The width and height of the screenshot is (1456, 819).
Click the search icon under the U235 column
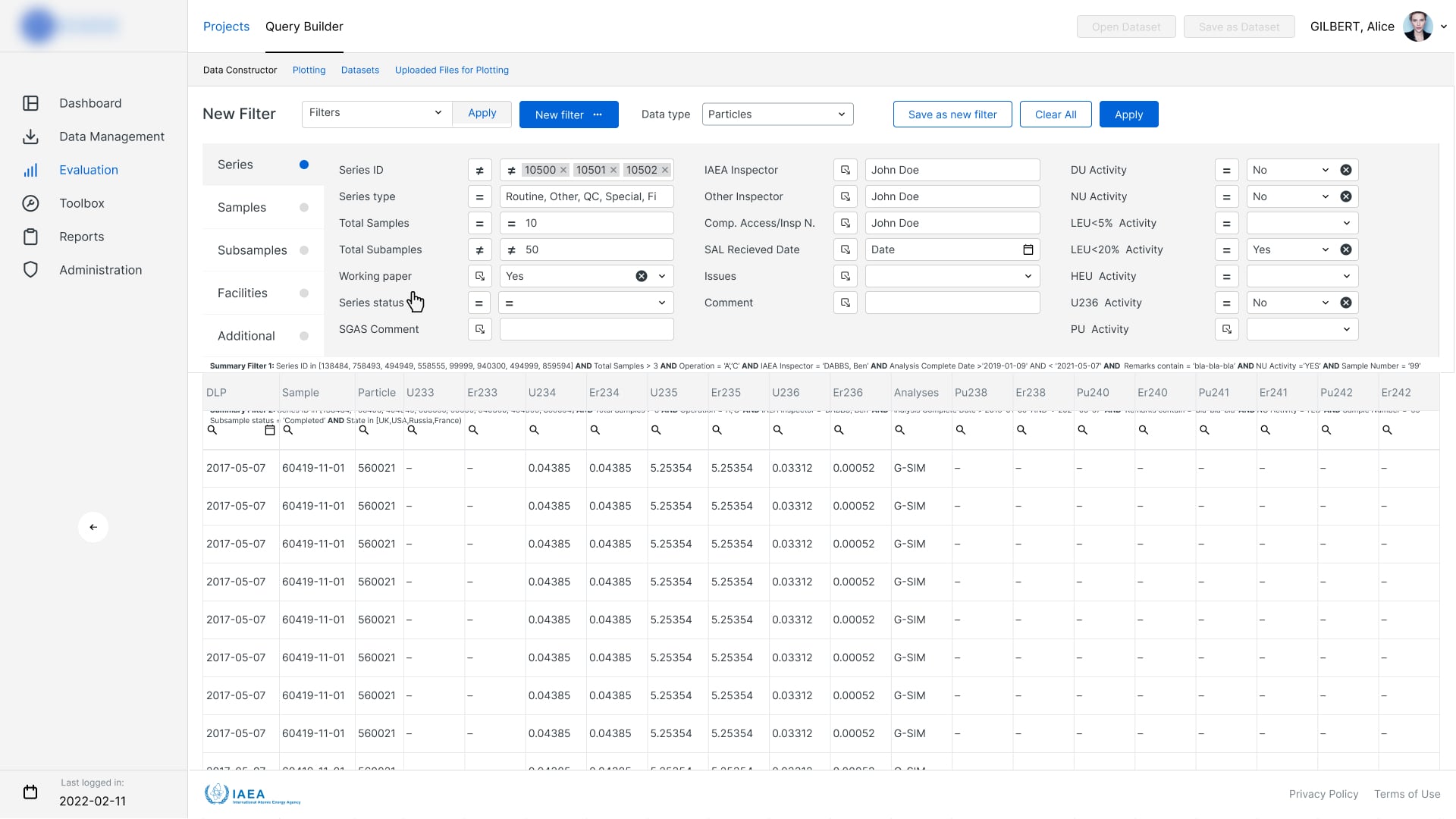pyautogui.click(x=656, y=430)
